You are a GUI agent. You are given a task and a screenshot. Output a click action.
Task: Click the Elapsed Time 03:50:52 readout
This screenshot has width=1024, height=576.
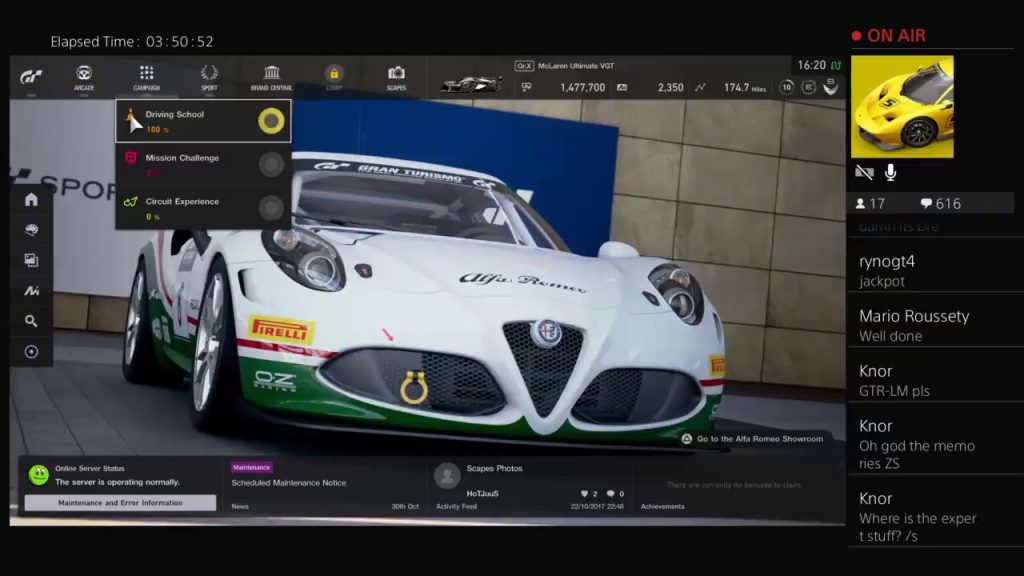(x=132, y=42)
